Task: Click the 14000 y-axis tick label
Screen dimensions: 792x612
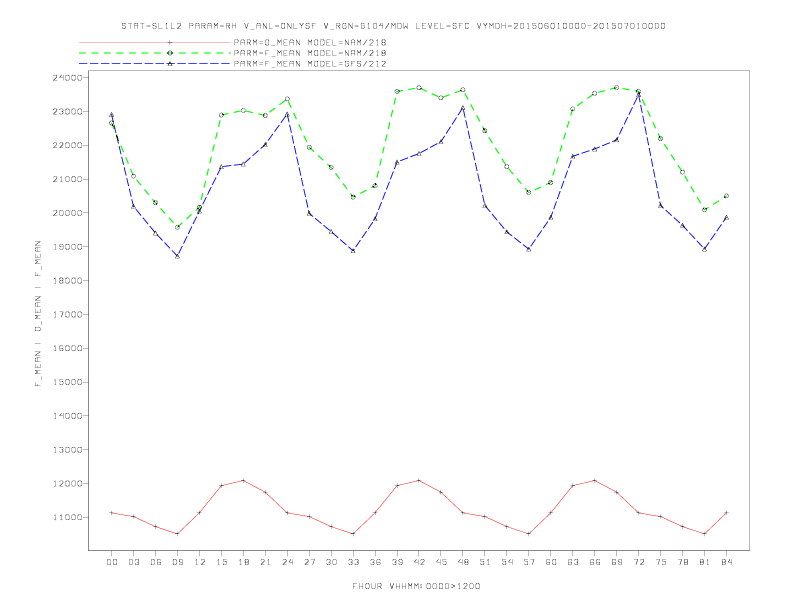Action: tap(67, 416)
